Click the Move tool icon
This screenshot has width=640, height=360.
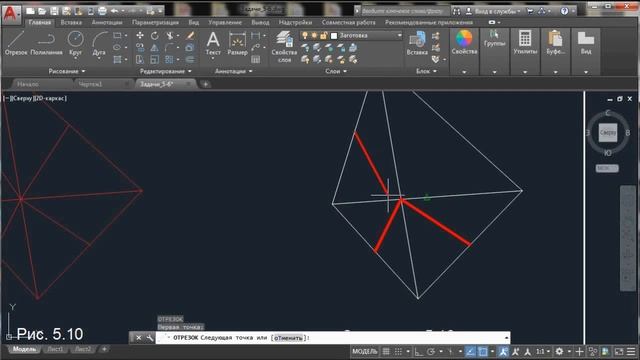pyautogui.click(x=140, y=36)
